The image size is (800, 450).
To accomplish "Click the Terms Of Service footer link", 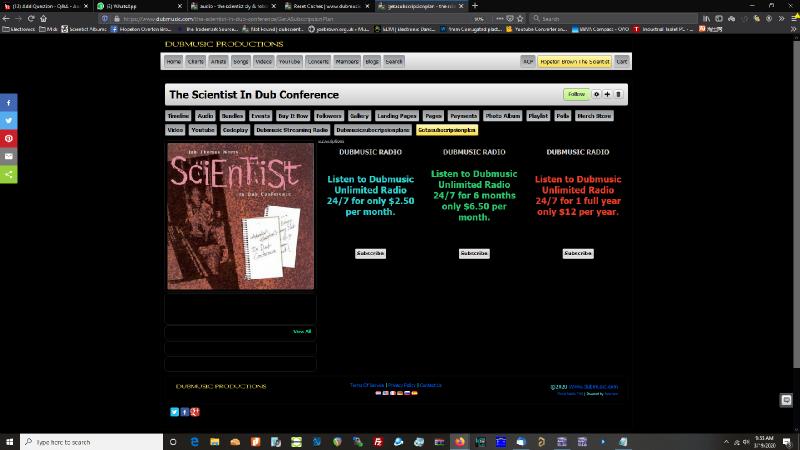I will [x=366, y=385].
